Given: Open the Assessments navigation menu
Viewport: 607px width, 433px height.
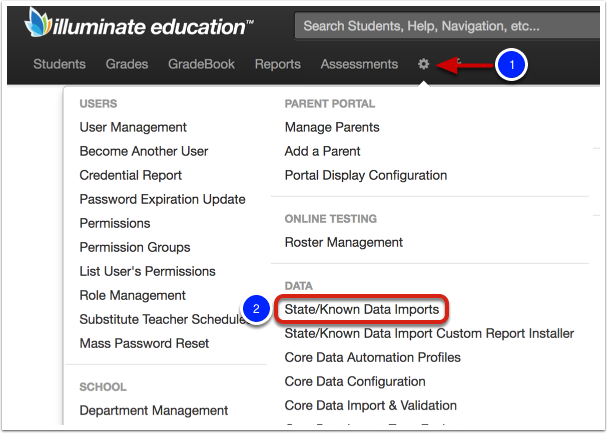Looking at the screenshot, I should pyautogui.click(x=359, y=64).
